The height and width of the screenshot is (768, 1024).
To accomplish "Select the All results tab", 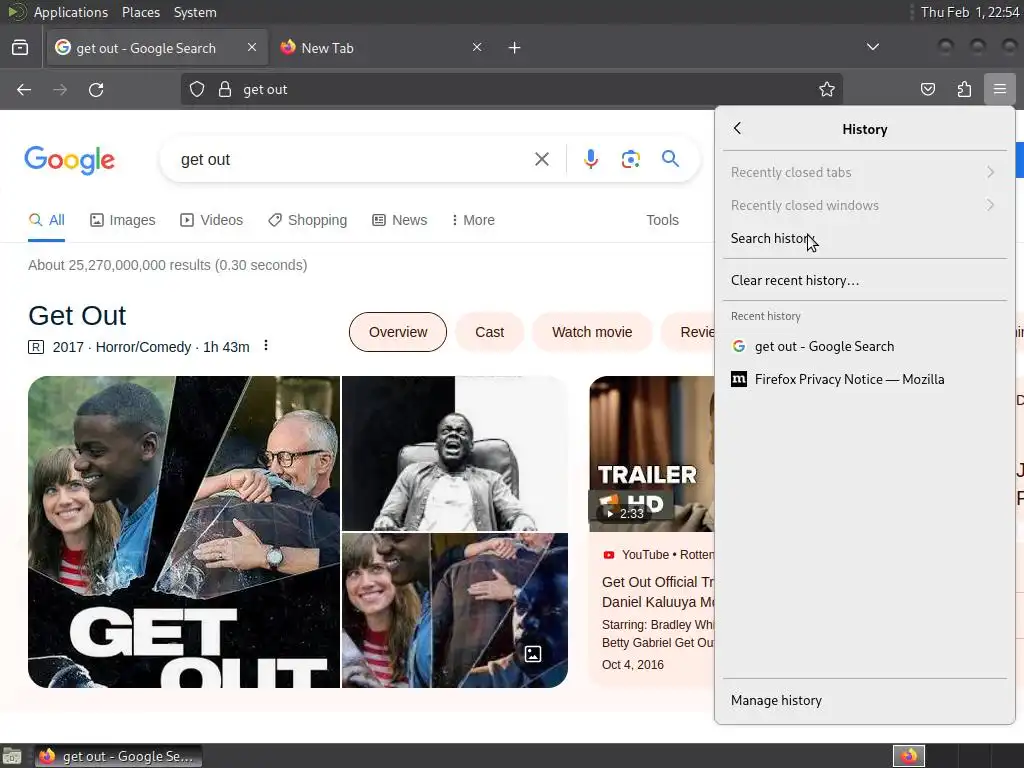I will click(46, 220).
